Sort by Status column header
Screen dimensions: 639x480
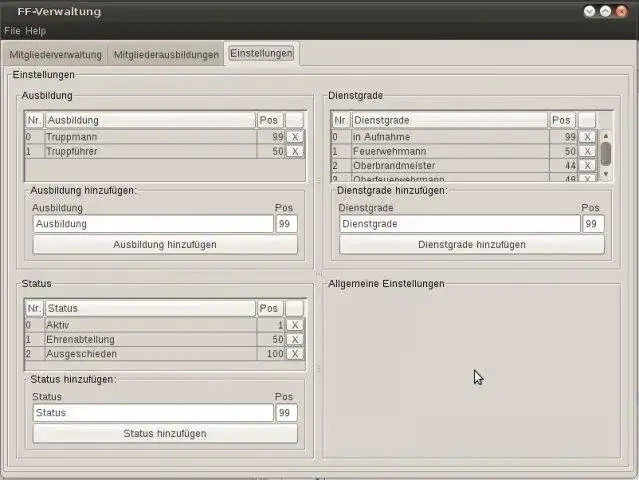(150, 308)
